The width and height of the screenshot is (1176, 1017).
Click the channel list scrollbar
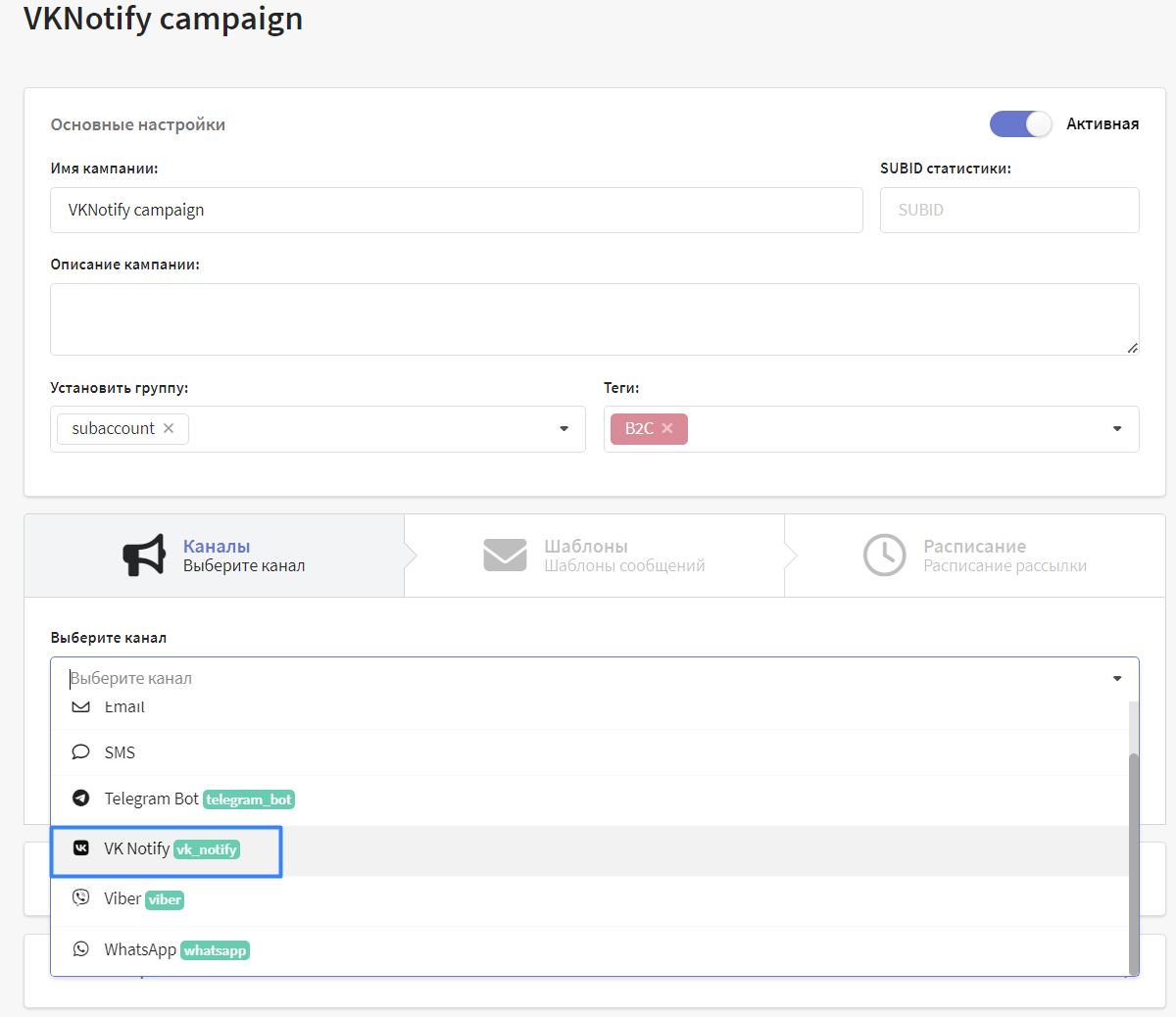pos(1134,863)
